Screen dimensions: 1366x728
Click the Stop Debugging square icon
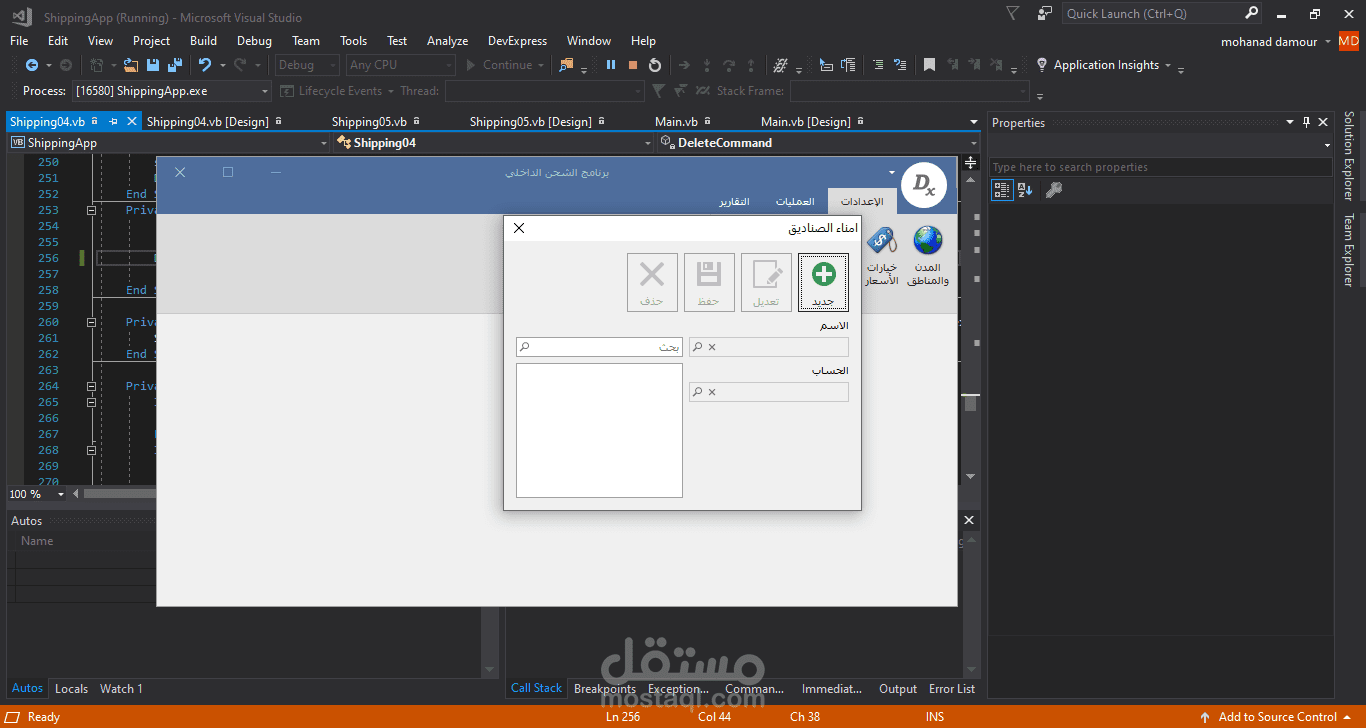click(x=632, y=65)
